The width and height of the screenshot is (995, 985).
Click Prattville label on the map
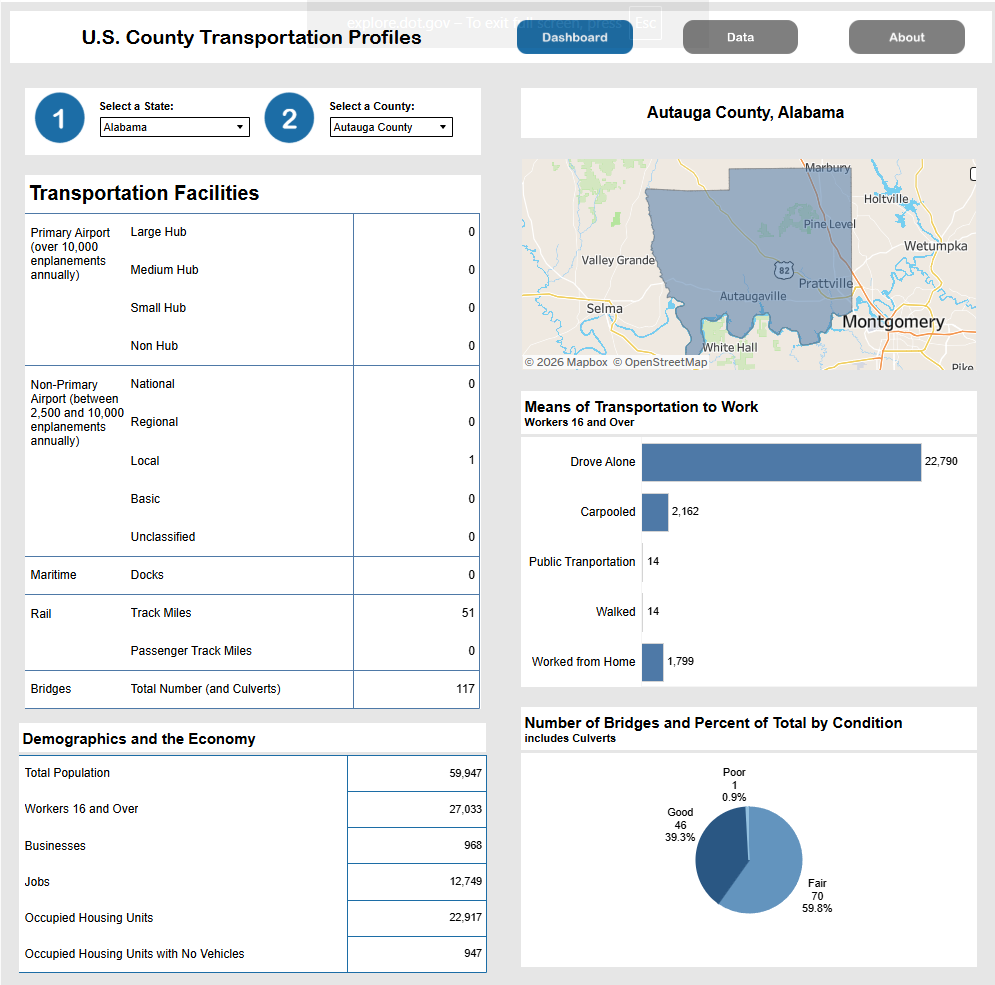[826, 283]
